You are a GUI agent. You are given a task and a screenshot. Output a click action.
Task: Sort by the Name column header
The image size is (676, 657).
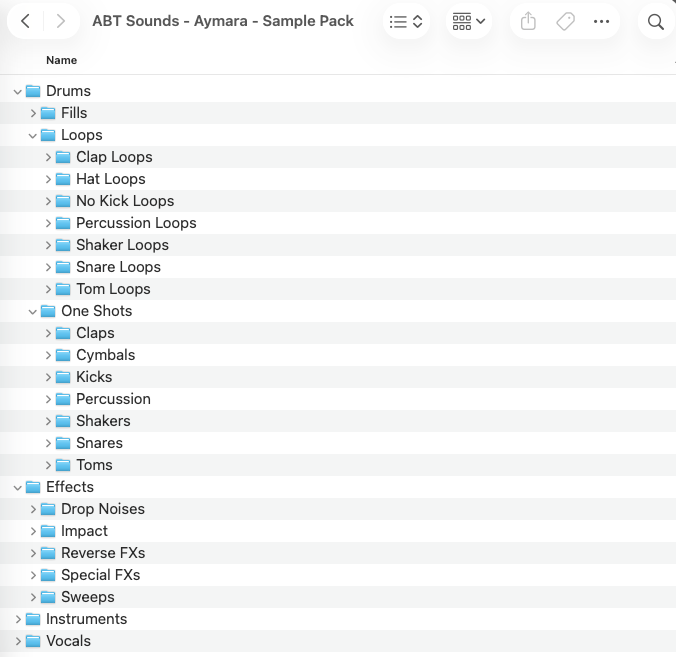point(62,60)
